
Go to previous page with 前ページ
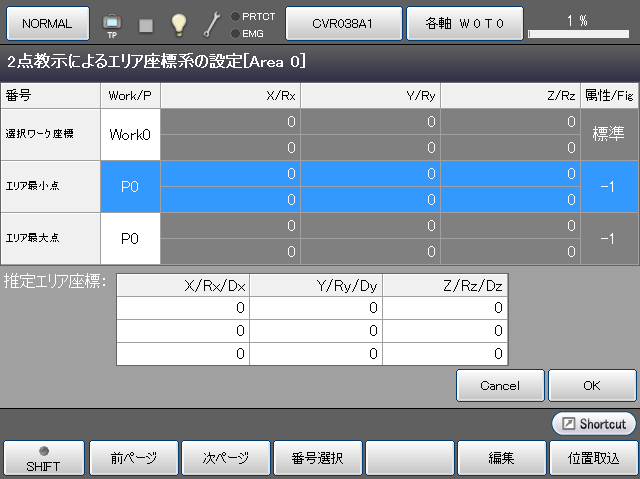[134, 458]
